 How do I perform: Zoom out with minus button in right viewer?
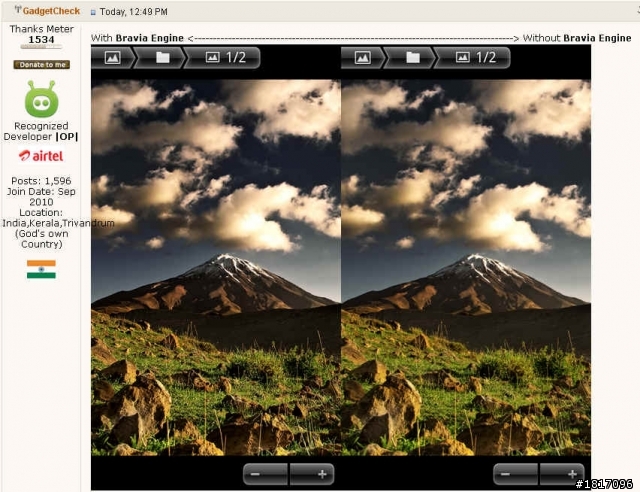516,474
